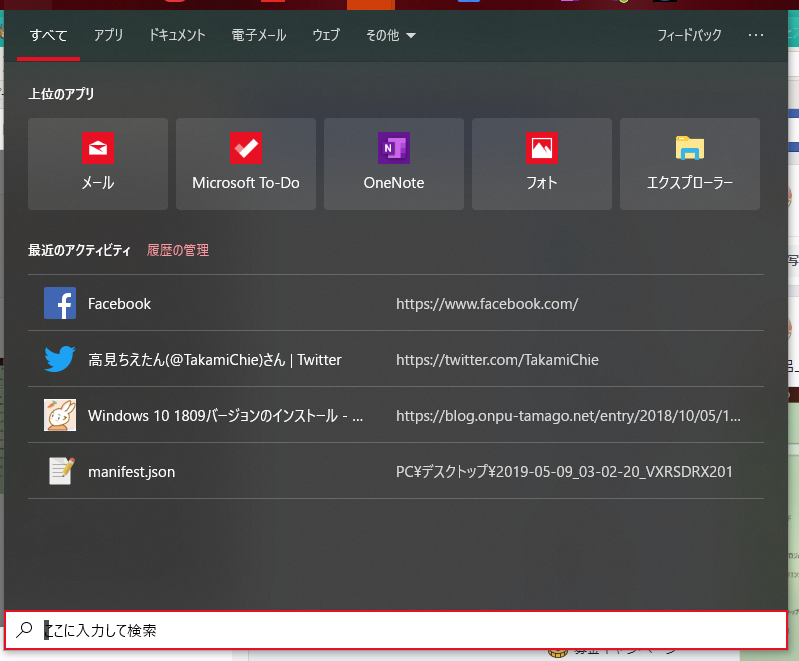Open the メール app tile
This screenshot has width=799, height=661.
[98, 164]
